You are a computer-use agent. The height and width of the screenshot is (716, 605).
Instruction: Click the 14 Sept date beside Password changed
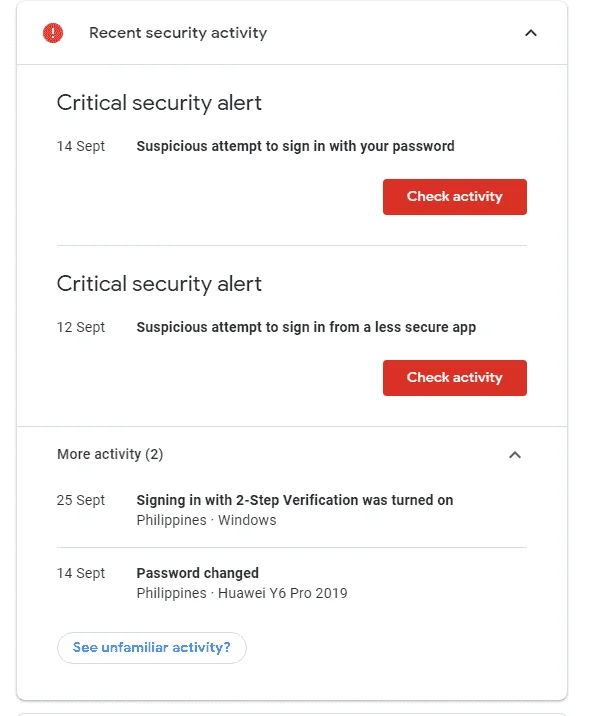coord(81,574)
